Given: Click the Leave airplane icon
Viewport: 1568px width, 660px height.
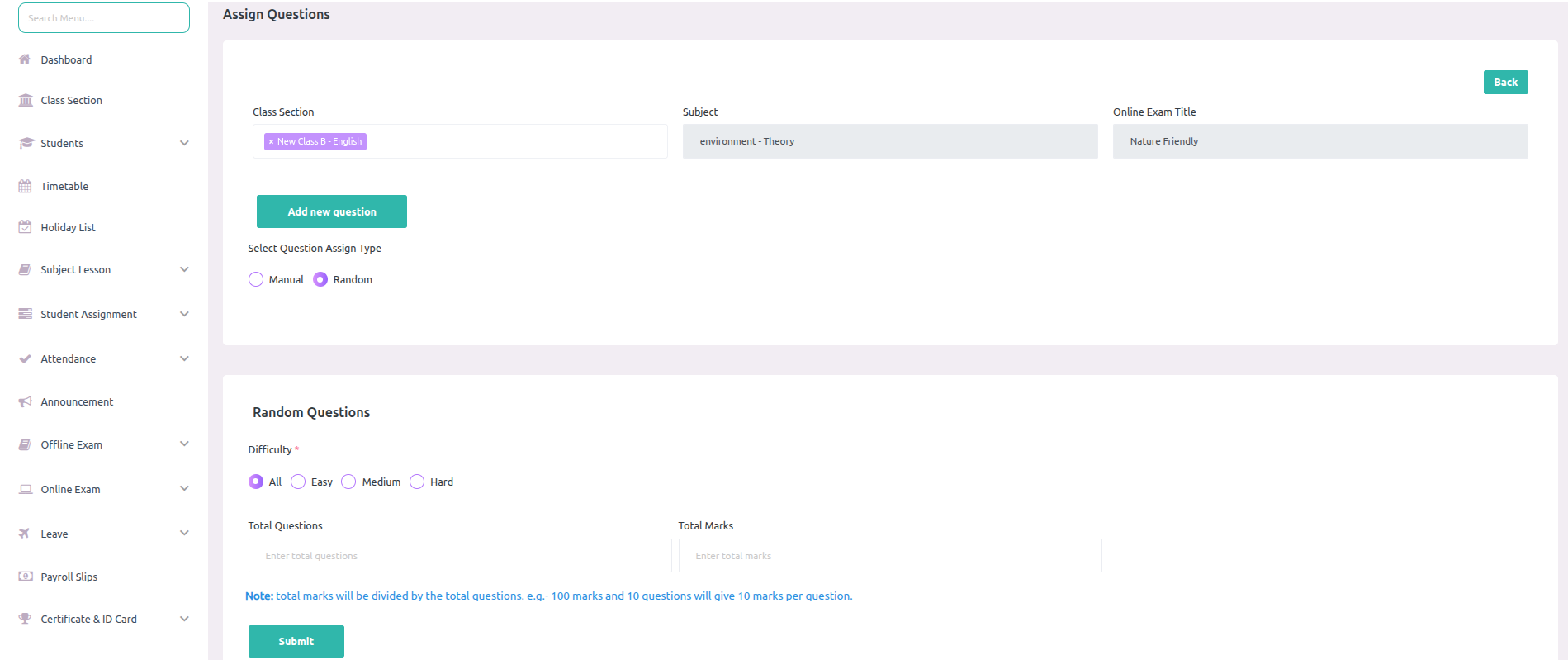Looking at the screenshot, I should pos(25,534).
